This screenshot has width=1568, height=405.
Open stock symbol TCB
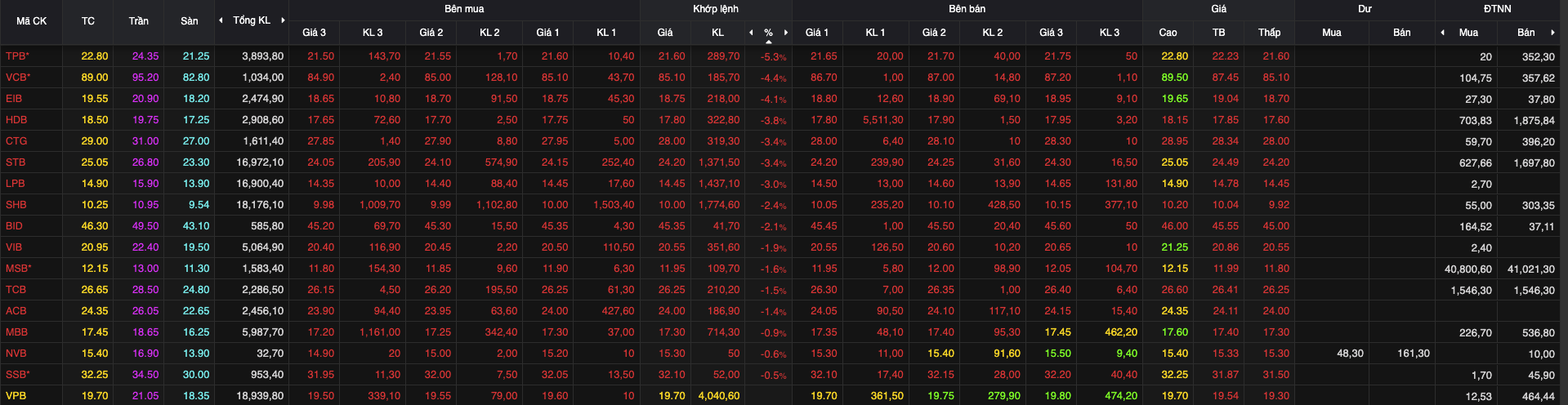pos(16,290)
